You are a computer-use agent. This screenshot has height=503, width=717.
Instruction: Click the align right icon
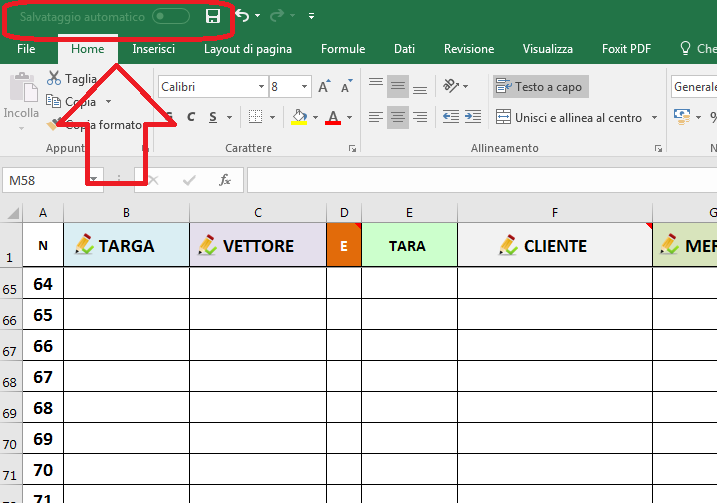420,117
